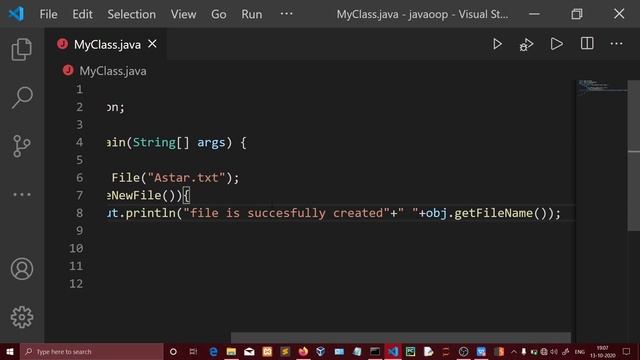Open the Search view in activity bar
Screen dimensions: 640x360
tap(22, 98)
